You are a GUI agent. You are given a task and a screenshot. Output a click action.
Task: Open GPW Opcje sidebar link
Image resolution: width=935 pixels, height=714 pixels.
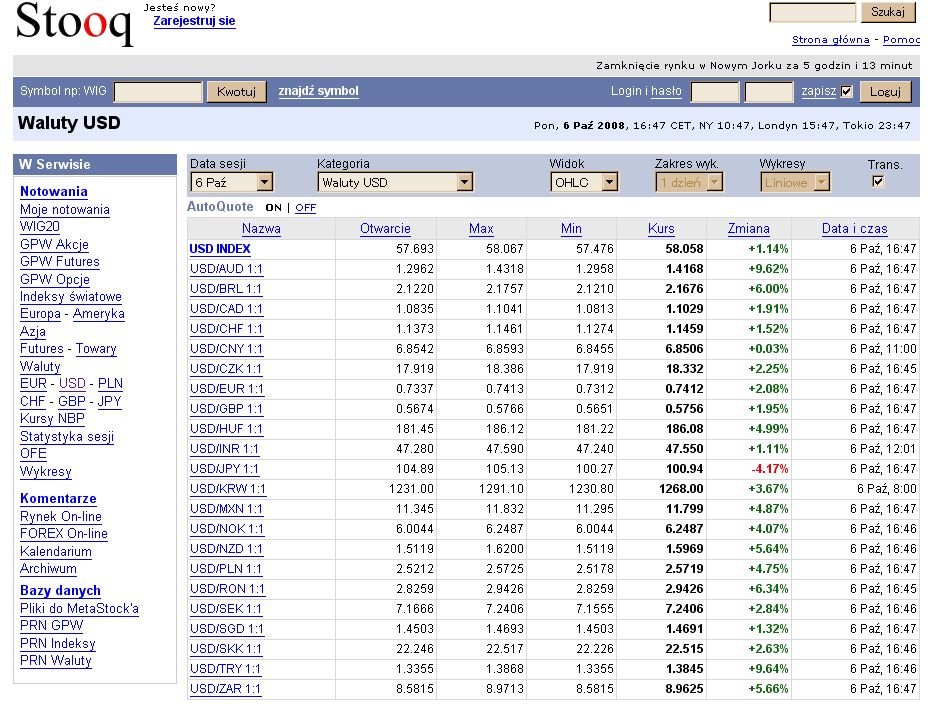click(x=55, y=279)
